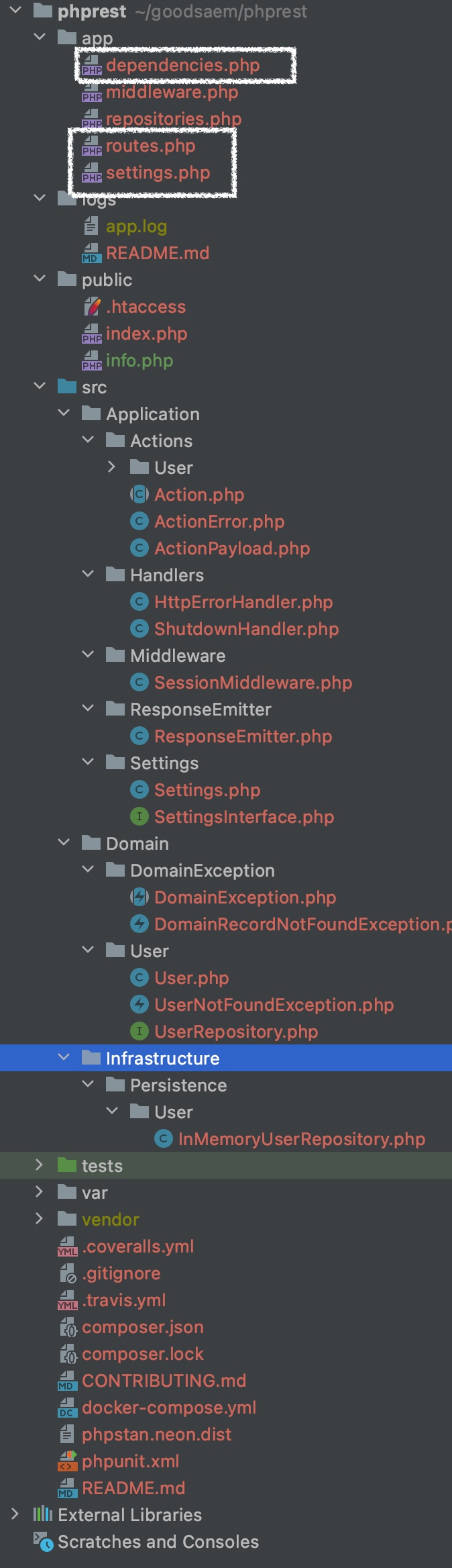The image size is (452, 1568).
Task: Expand the vendor folder arrow
Action: [39, 1219]
